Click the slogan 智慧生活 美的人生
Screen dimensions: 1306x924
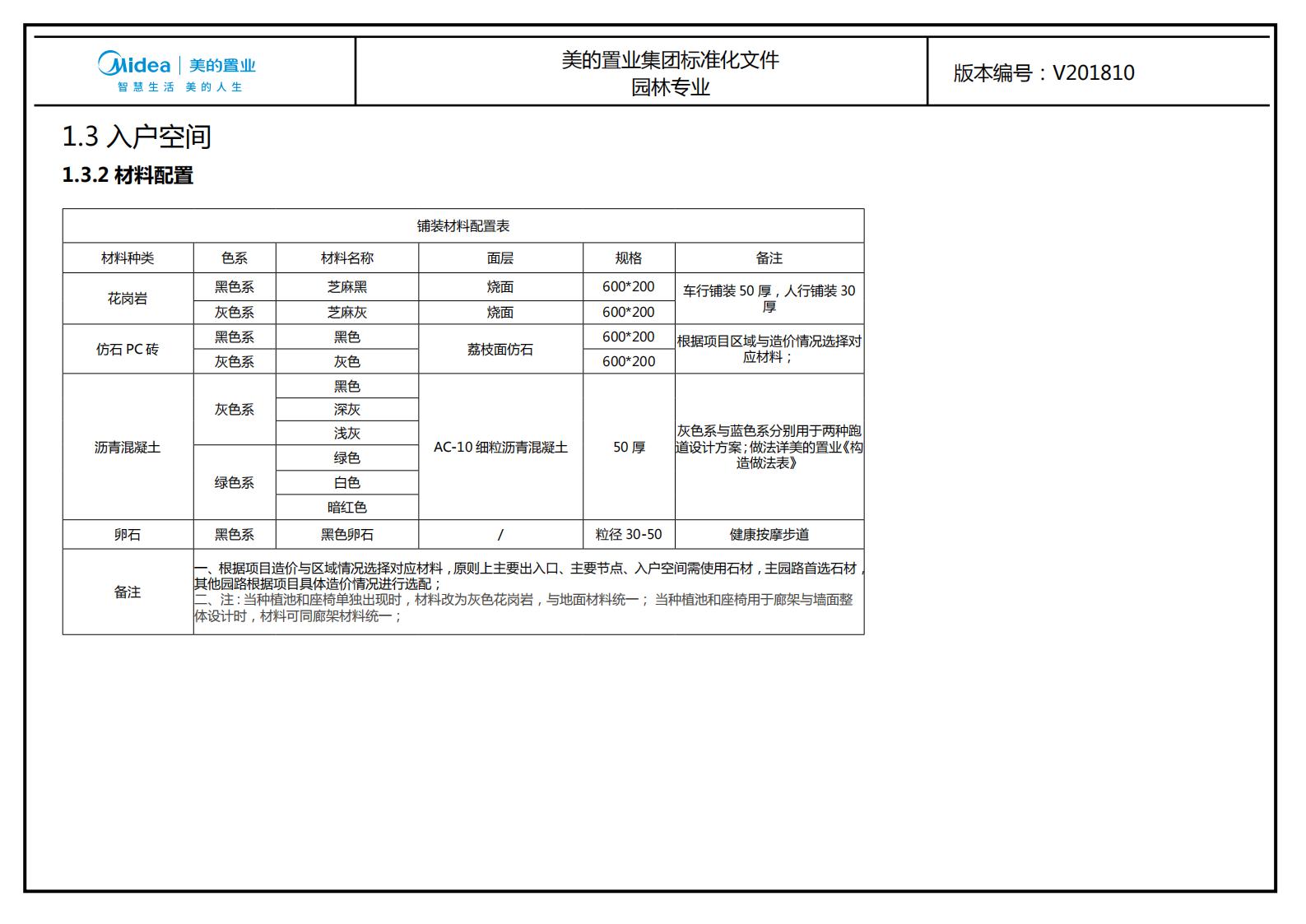pos(180,87)
